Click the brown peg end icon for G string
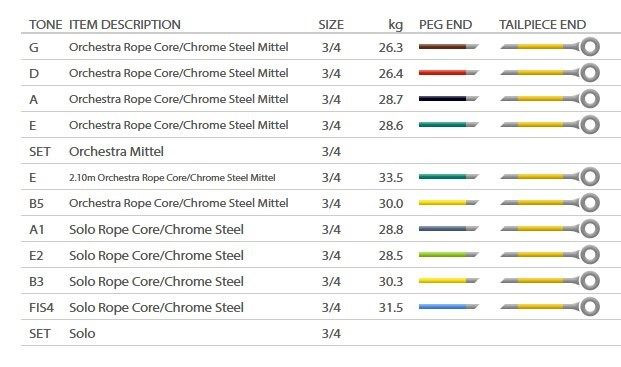Screen dimensions: 621x367 [449, 47]
